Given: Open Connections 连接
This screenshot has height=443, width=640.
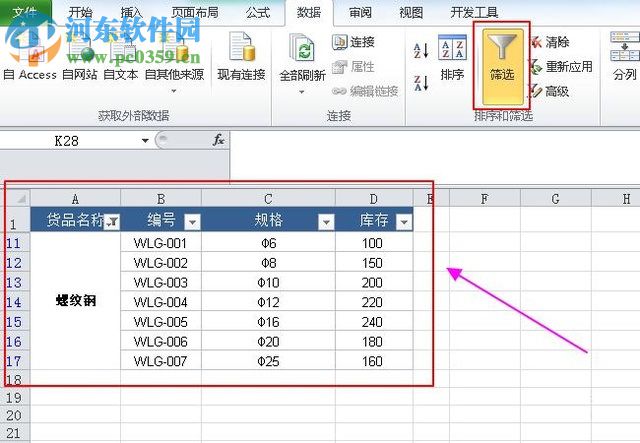Looking at the screenshot, I should point(353,42).
